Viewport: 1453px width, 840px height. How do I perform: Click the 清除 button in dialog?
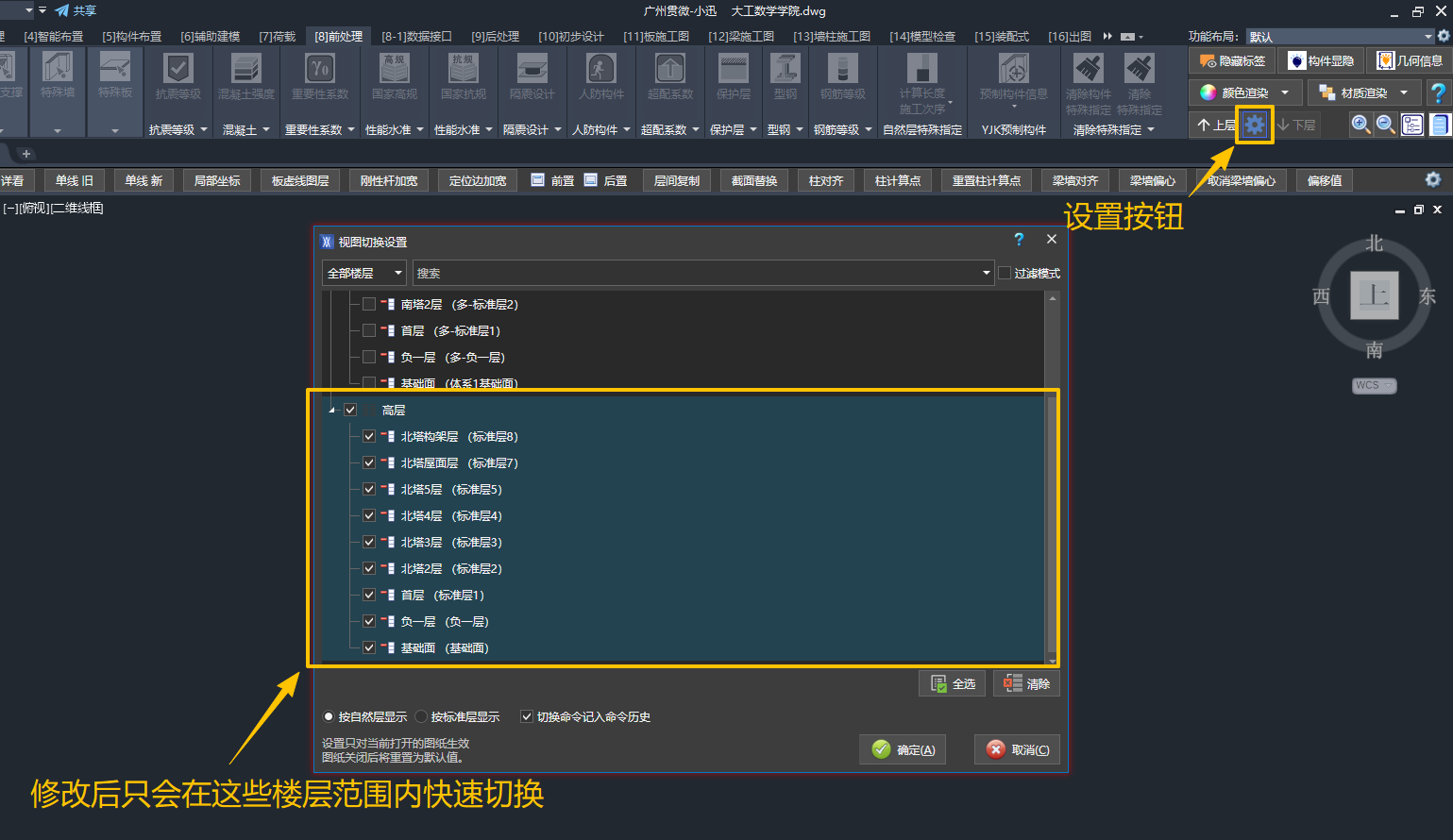[1026, 683]
